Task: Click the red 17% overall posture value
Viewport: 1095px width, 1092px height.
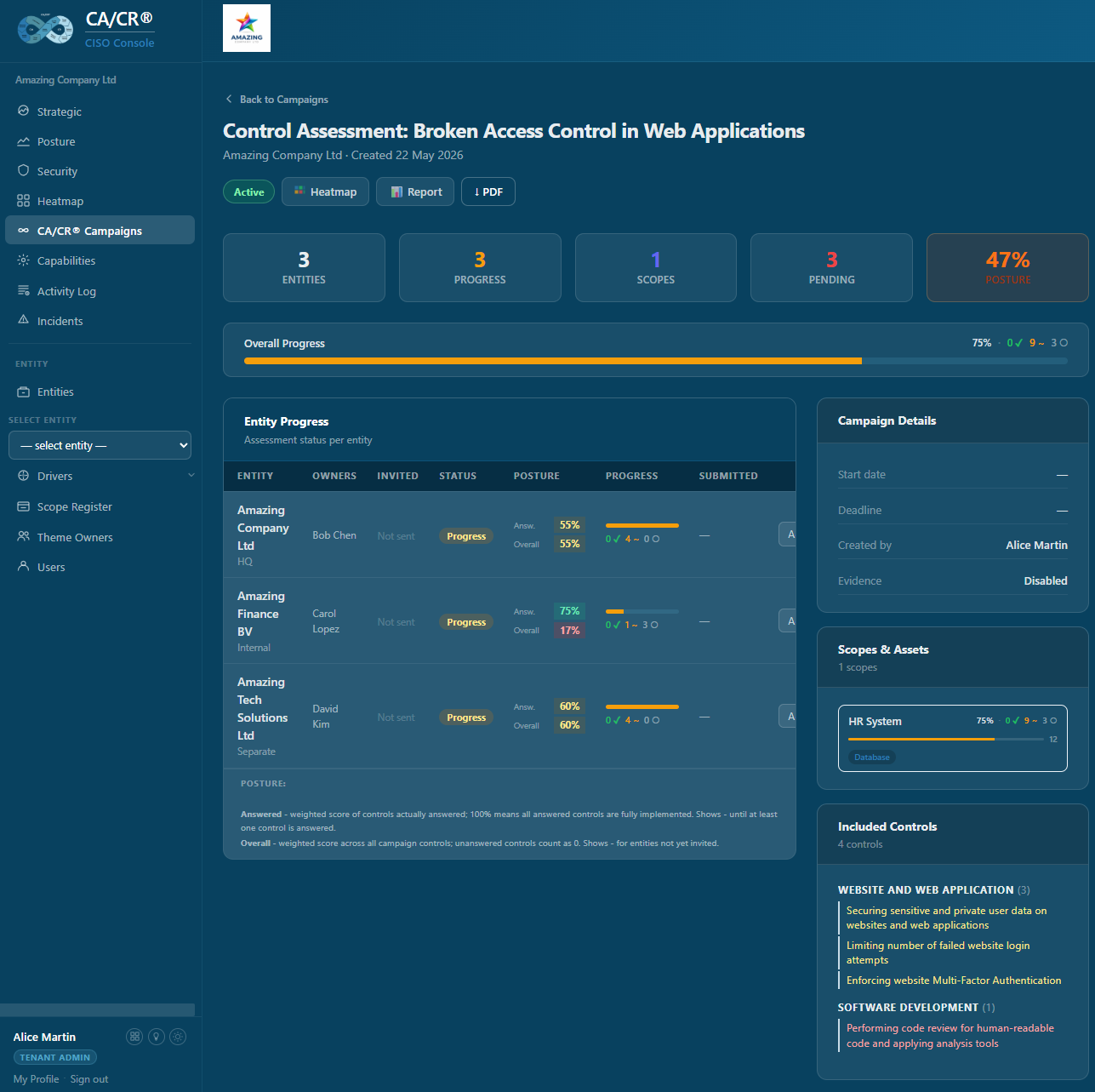Action: point(569,631)
